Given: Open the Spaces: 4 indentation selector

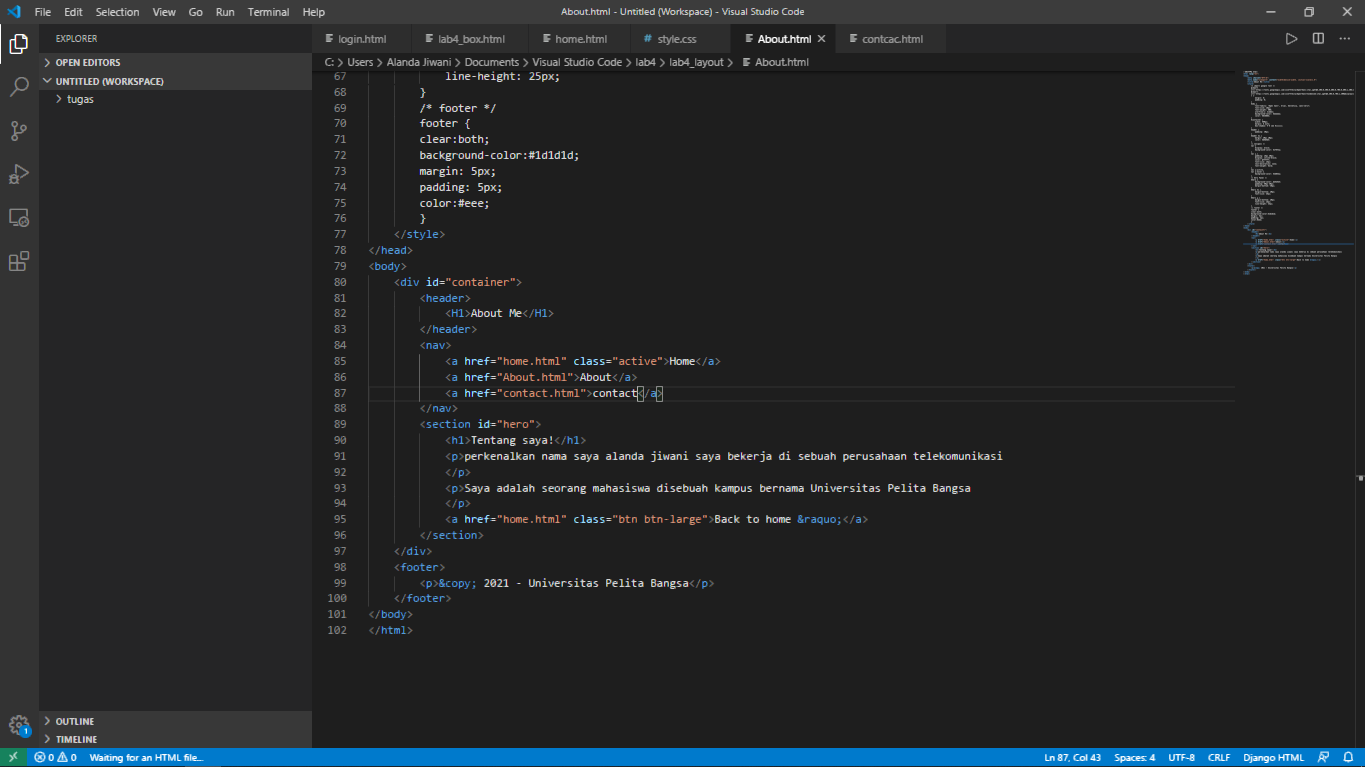Looking at the screenshot, I should click(x=1135, y=757).
